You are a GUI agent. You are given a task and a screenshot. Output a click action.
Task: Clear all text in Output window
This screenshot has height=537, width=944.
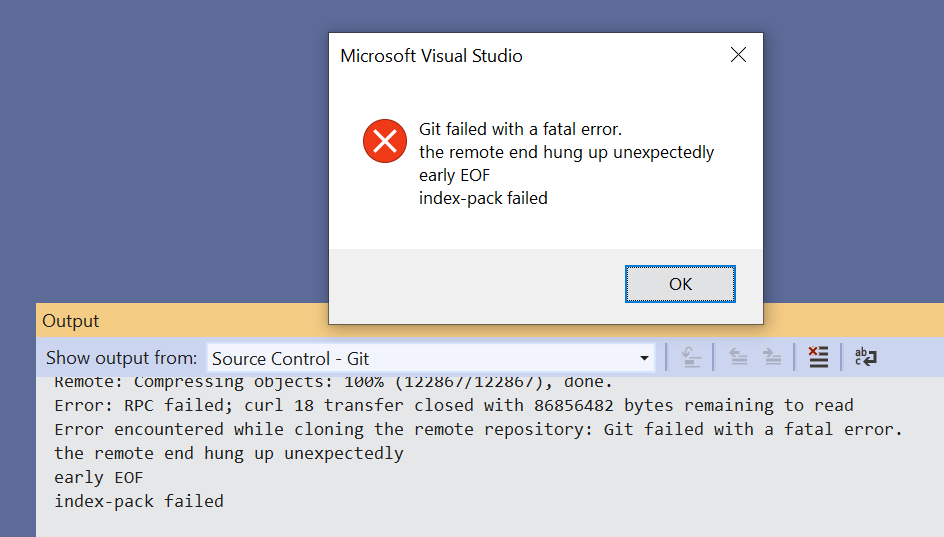pyautogui.click(x=818, y=357)
